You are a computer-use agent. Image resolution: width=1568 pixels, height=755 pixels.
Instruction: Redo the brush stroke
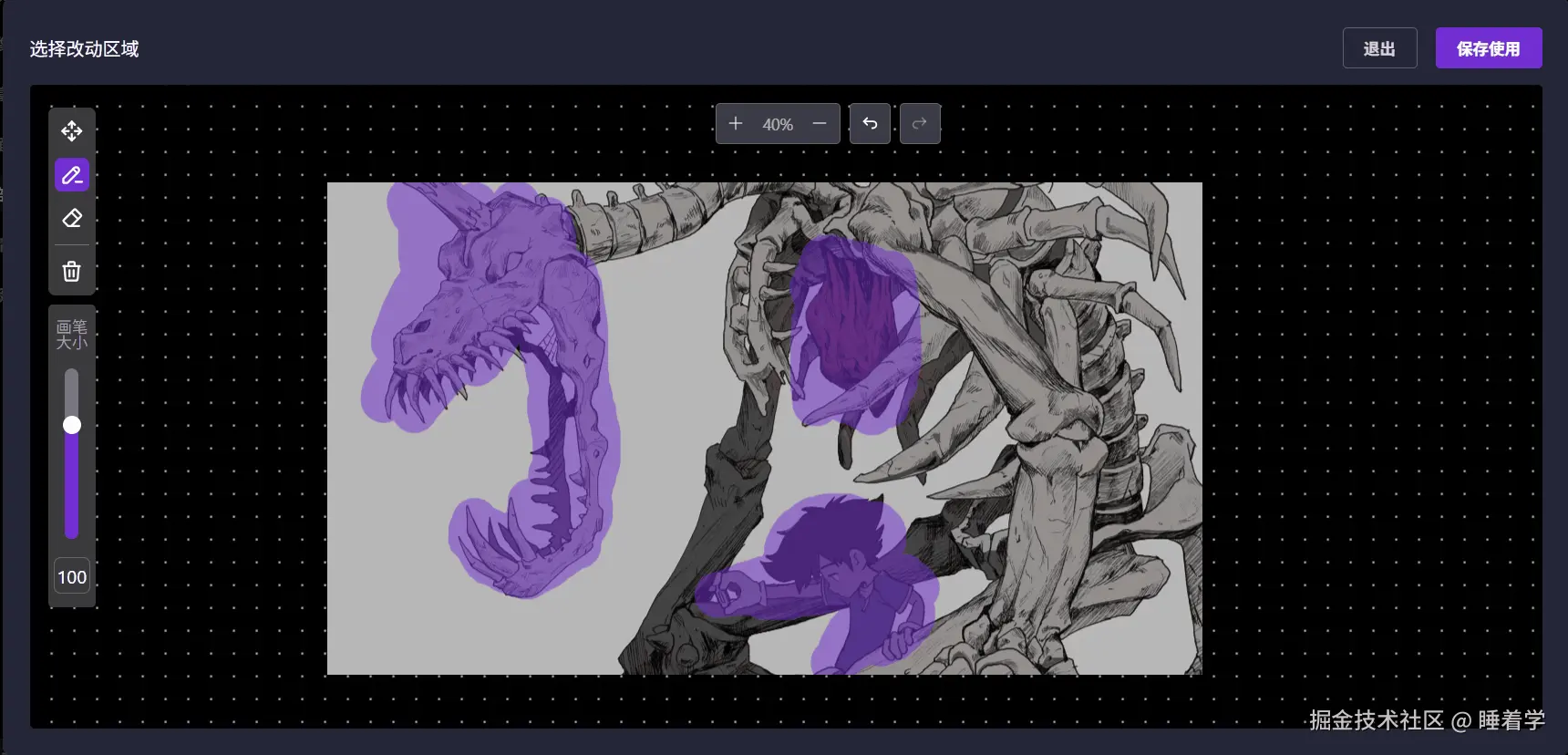[920, 123]
